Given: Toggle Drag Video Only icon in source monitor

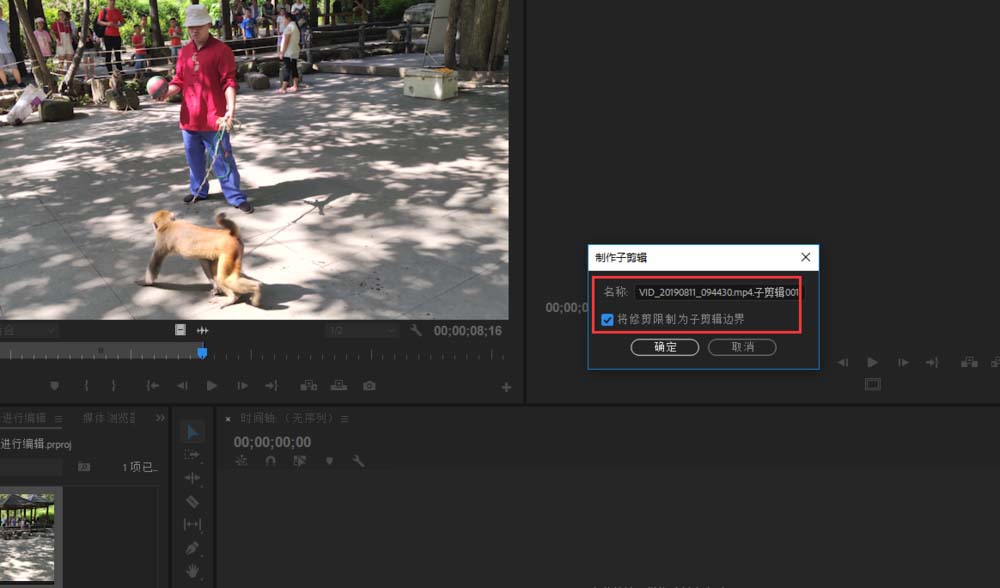Looking at the screenshot, I should [180, 330].
